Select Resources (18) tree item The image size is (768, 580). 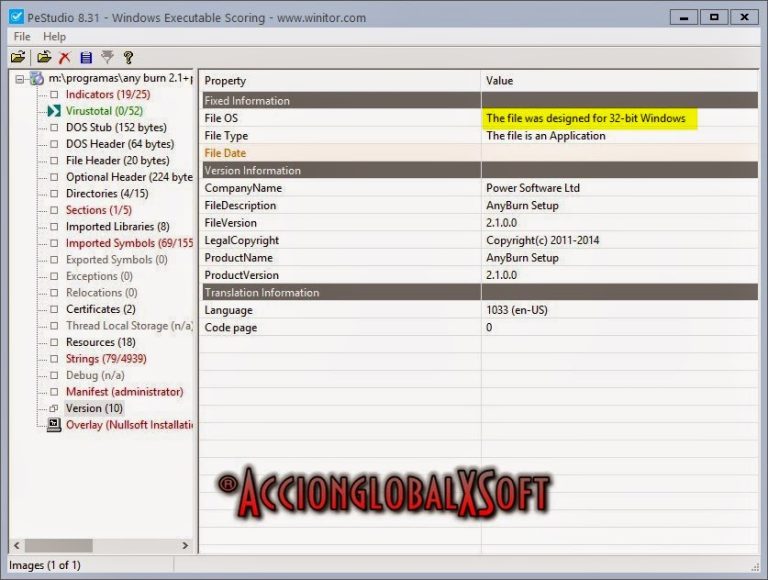point(100,342)
